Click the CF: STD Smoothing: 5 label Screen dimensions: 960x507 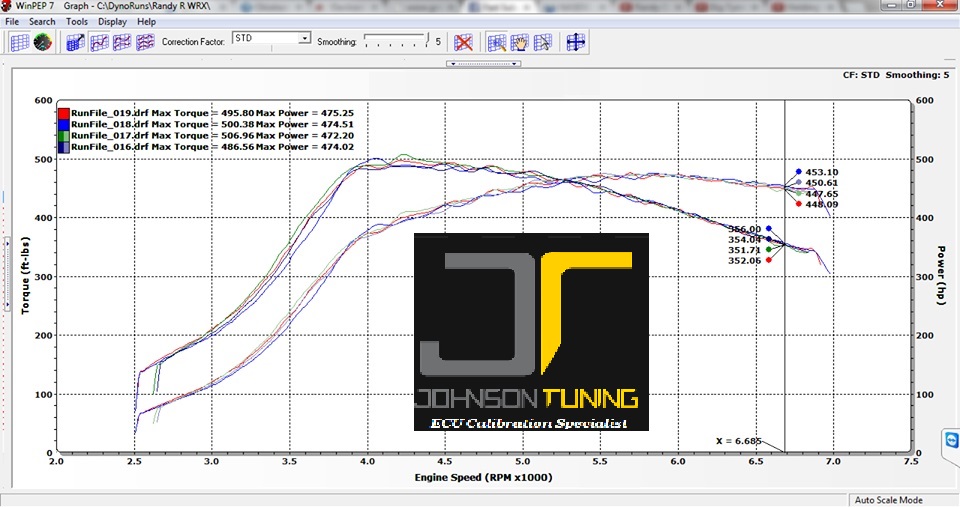[x=896, y=75]
